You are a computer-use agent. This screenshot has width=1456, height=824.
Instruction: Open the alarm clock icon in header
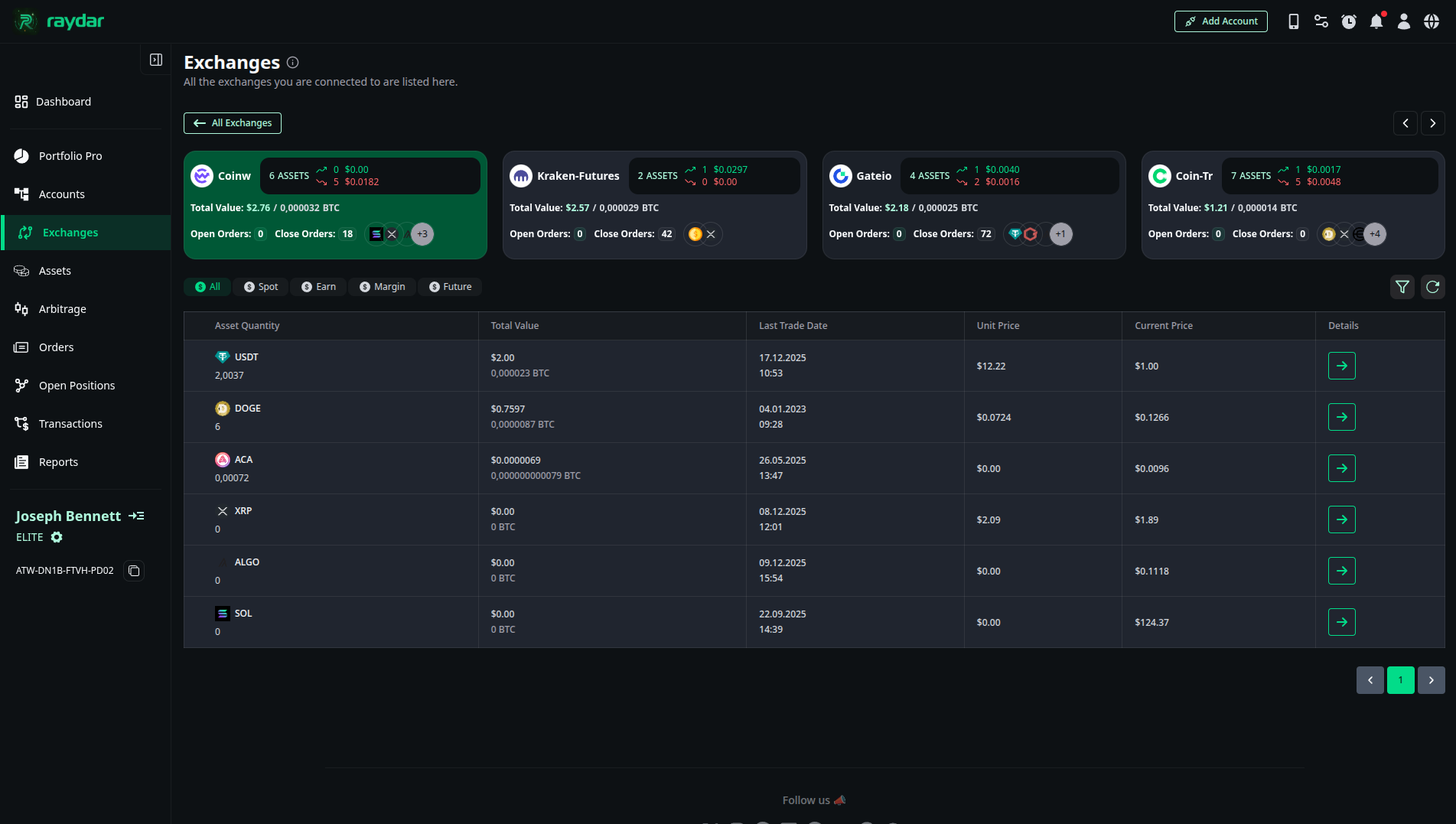(x=1348, y=21)
